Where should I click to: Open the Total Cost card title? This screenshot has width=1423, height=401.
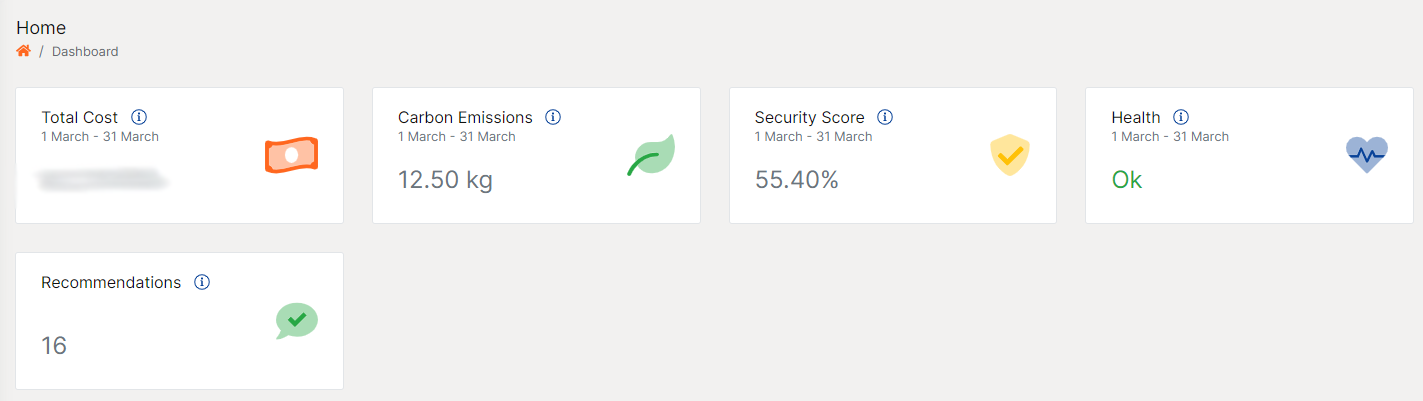pyautogui.click(x=80, y=117)
